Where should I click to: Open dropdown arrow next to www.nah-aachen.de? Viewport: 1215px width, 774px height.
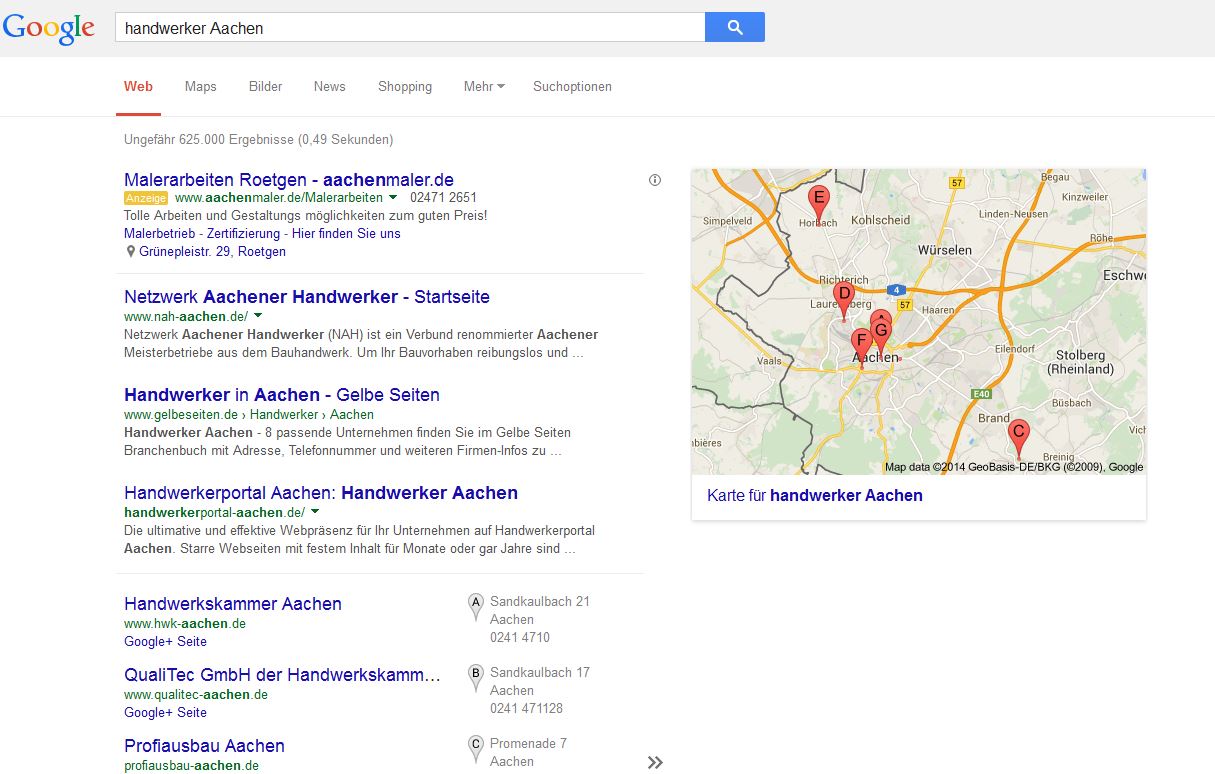pyautogui.click(x=258, y=316)
